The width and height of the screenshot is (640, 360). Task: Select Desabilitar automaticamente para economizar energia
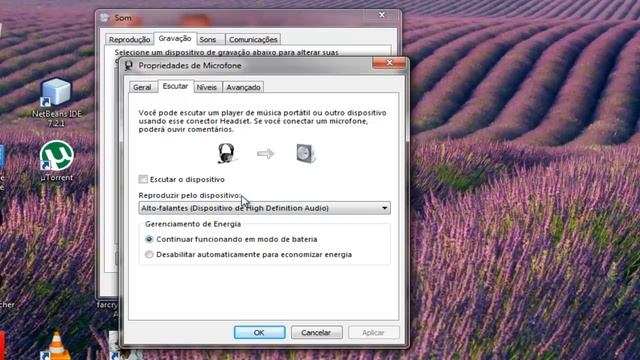click(x=149, y=254)
